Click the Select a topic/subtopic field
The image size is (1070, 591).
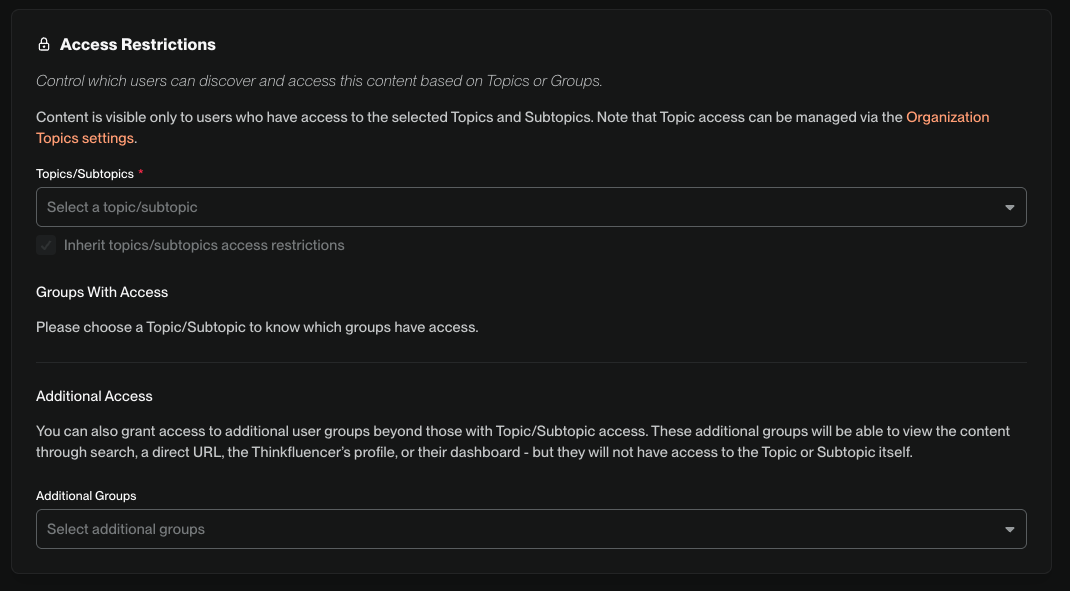tap(531, 207)
